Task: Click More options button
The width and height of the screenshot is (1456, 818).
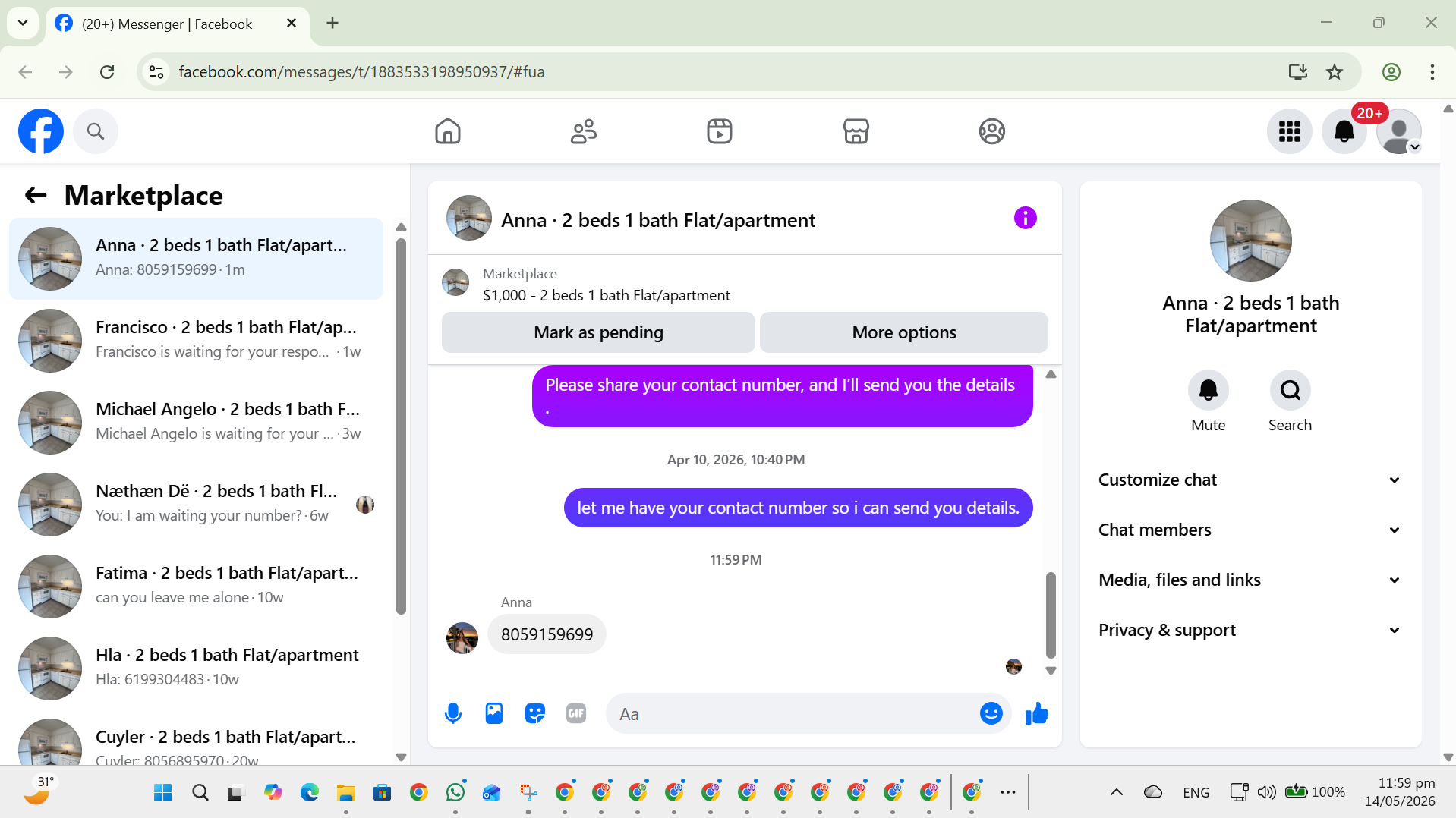Action: [x=904, y=332]
